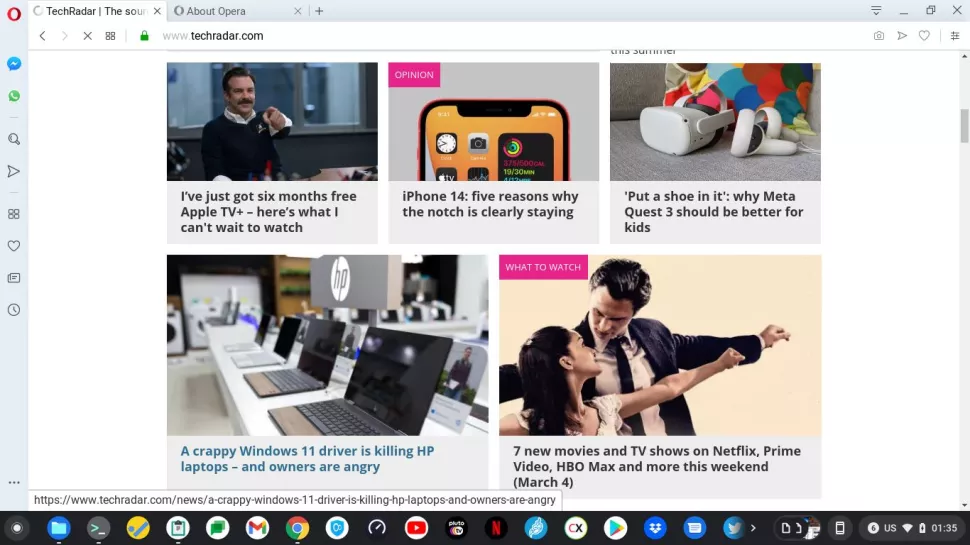The width and height of the screenshot is (970, 545).
Task: Open the phone hub icon on shelf
Action: click(x=839, y=528)
